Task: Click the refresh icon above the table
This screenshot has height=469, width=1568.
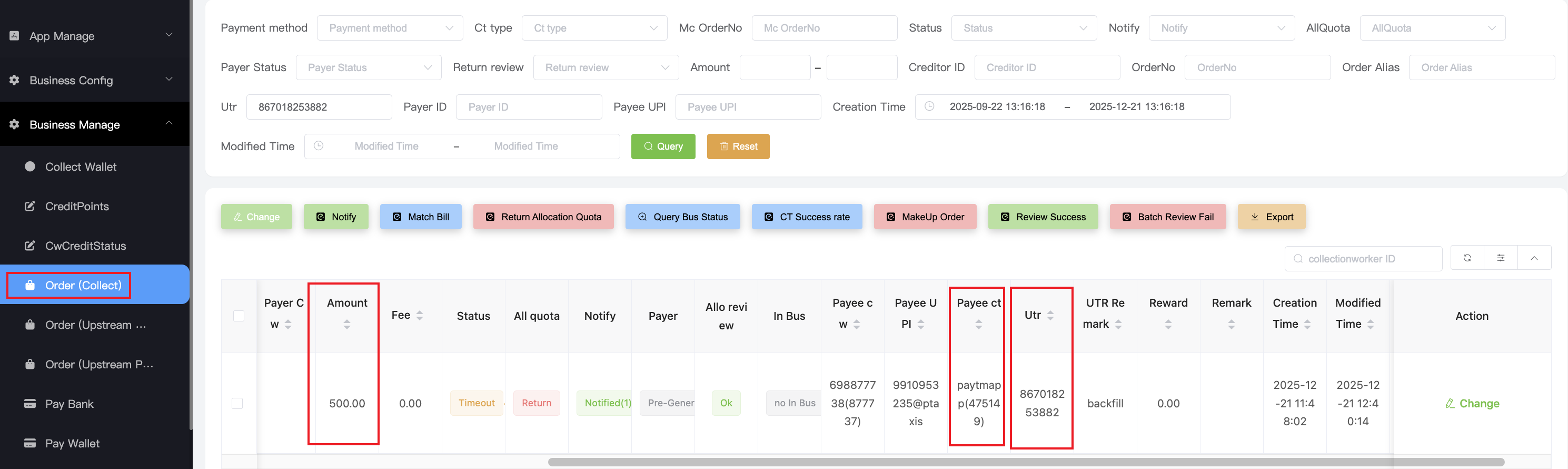Action: tap(1467, 258)
